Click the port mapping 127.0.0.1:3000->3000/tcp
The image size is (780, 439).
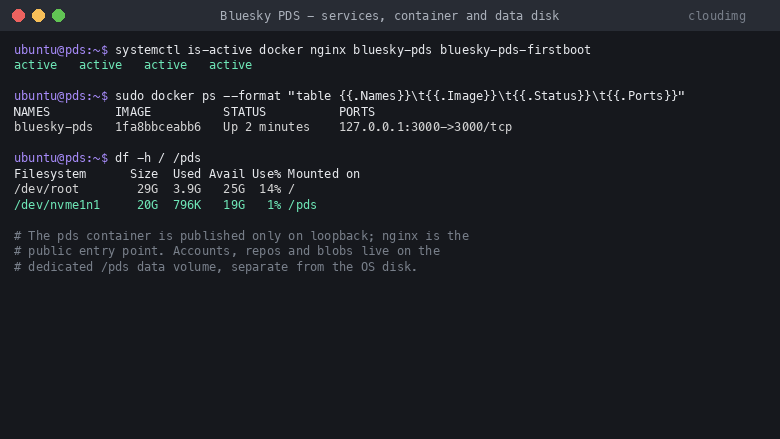click(425, 127)
